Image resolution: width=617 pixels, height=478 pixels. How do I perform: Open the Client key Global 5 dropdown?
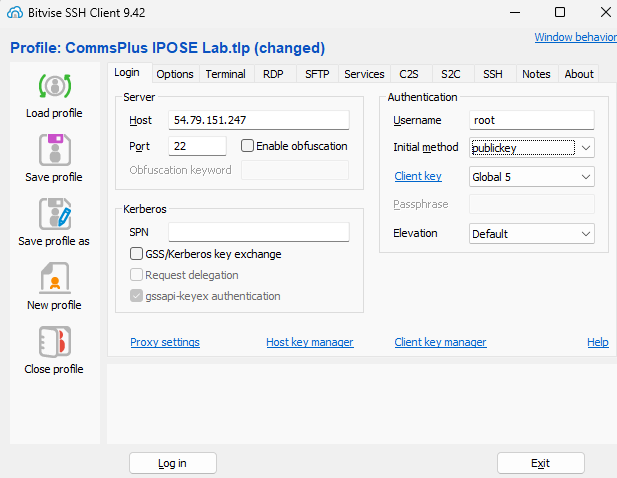[x=532, y=177]
